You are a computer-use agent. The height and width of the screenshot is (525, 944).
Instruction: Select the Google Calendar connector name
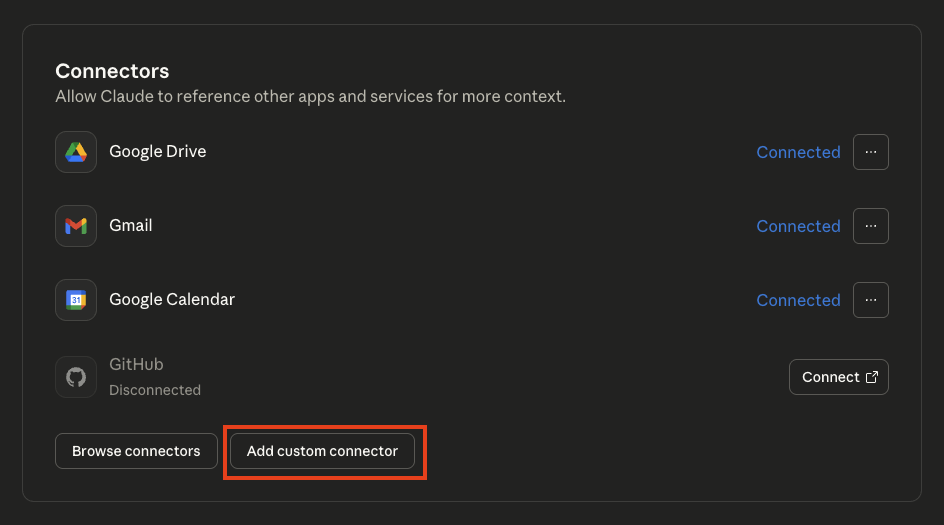coord(172,300)
